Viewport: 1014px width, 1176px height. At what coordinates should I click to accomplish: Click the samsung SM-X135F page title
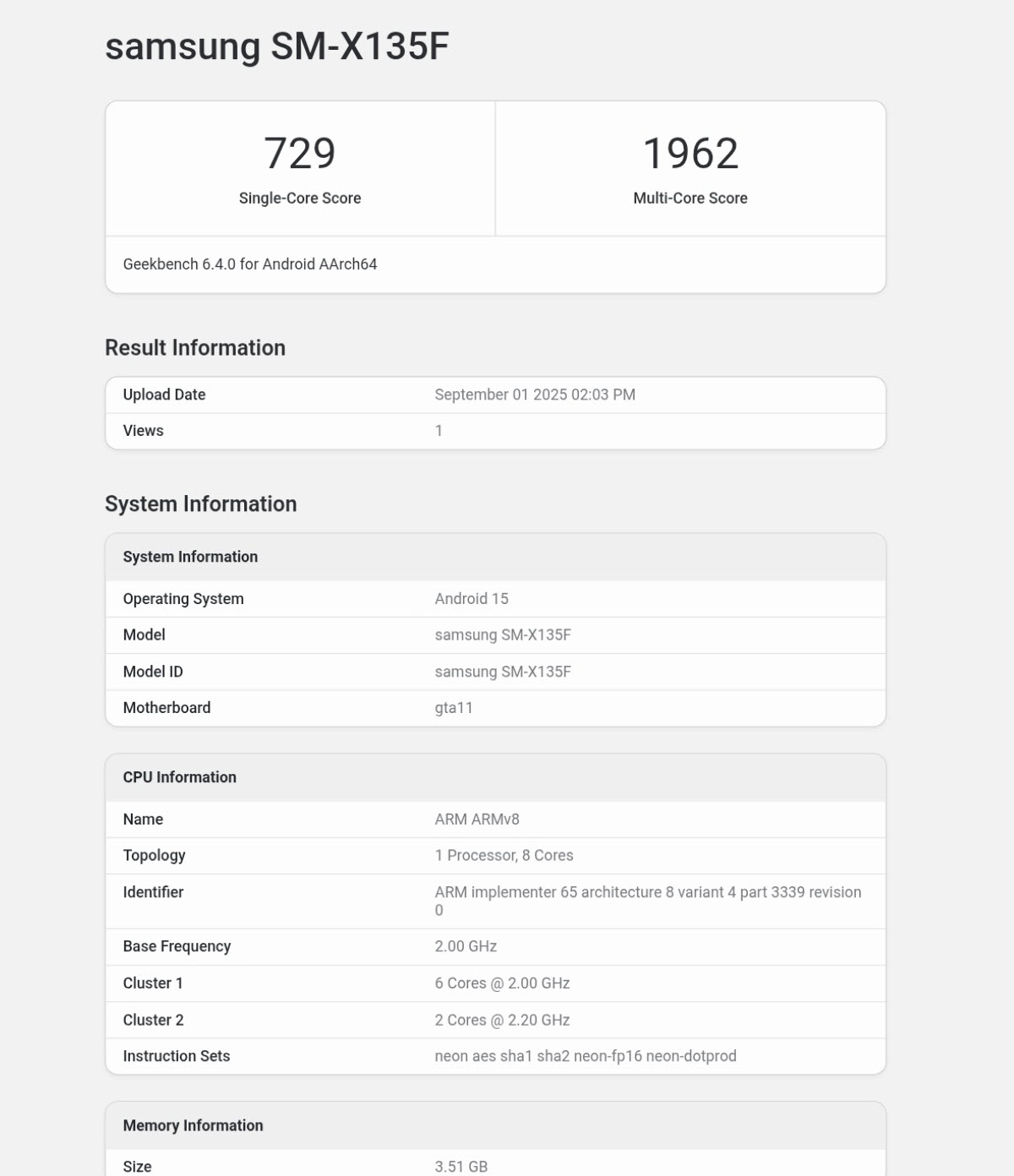[276, 46]
